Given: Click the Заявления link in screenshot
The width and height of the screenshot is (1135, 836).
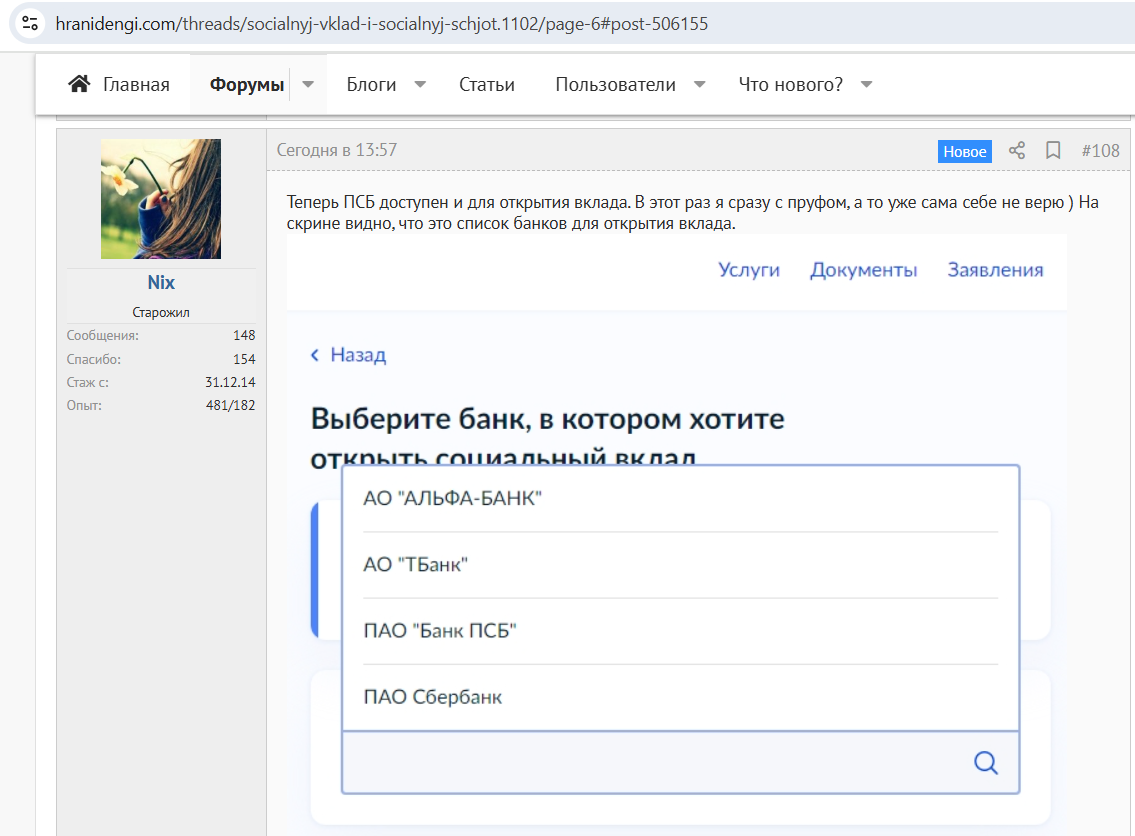Looking at the screenshot, I should 995,270.
